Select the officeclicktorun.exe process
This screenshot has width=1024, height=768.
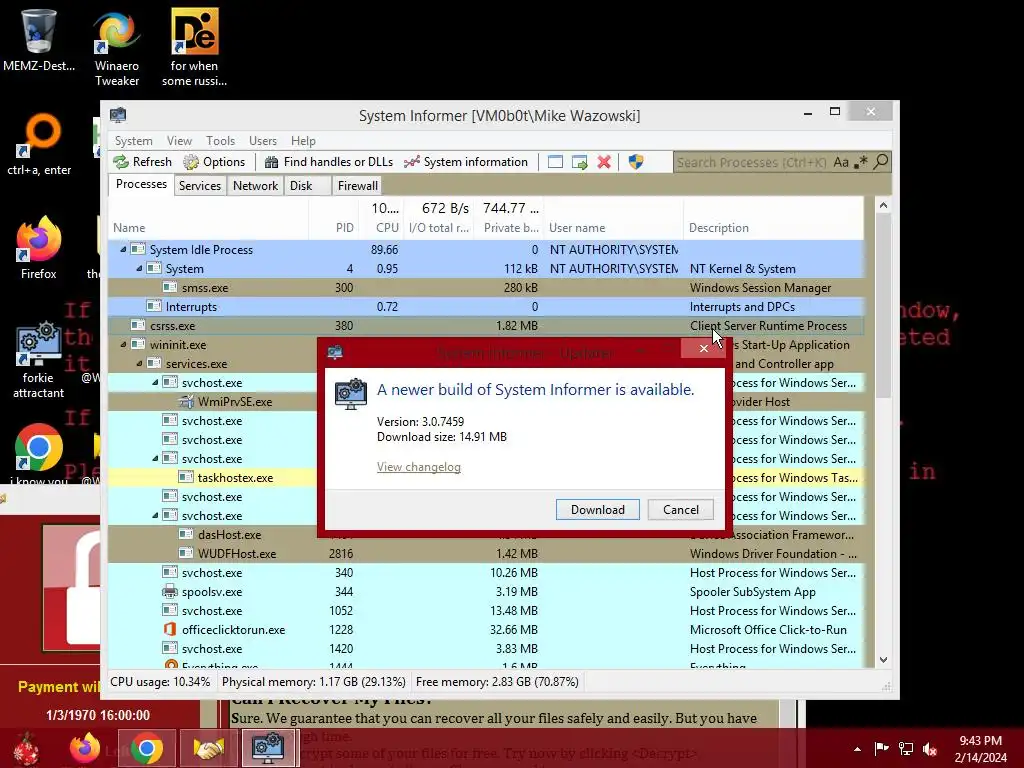(x=486, y=630)
